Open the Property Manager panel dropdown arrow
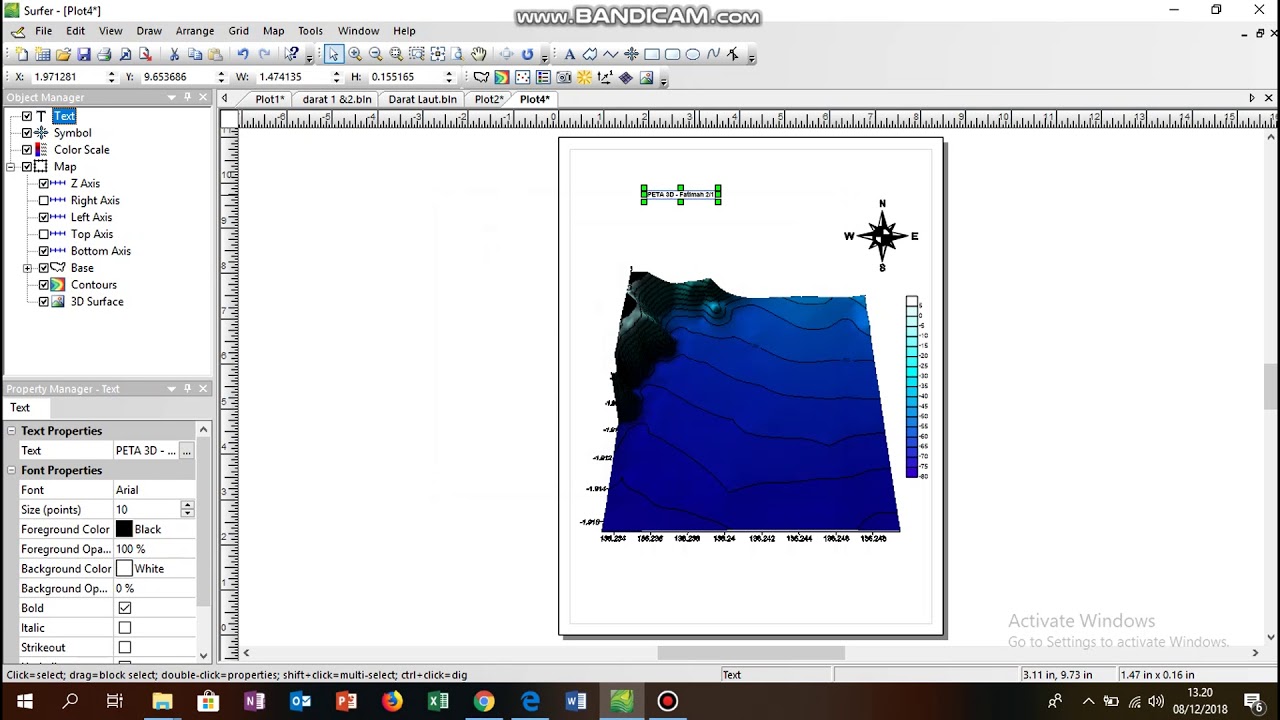Viewport: 1280px width, 720px height. (x=171, y=389)
